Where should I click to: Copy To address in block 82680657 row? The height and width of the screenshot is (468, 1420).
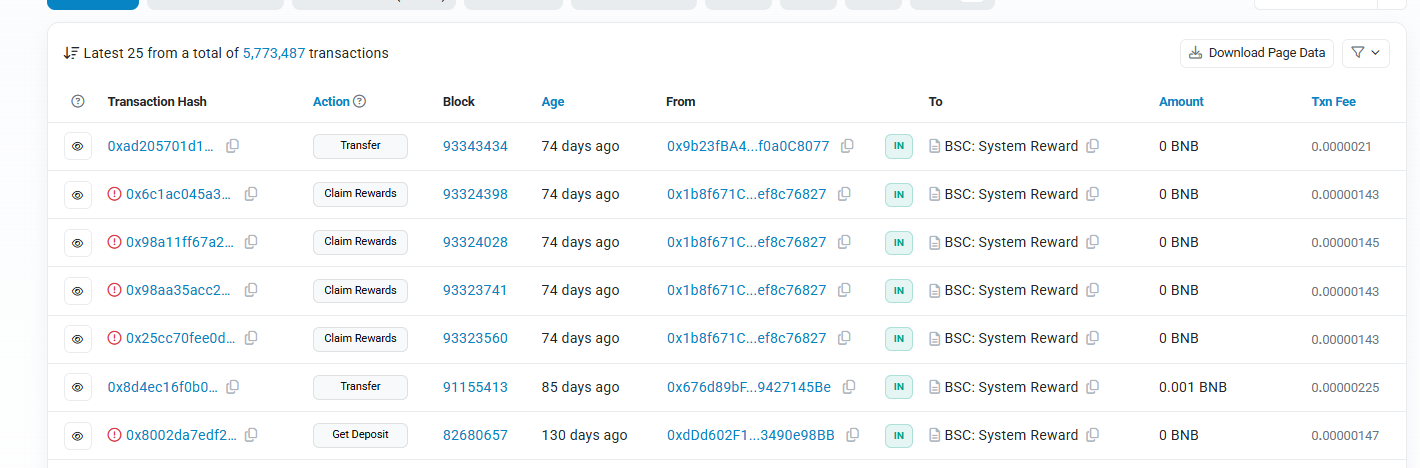(1093, 435)
